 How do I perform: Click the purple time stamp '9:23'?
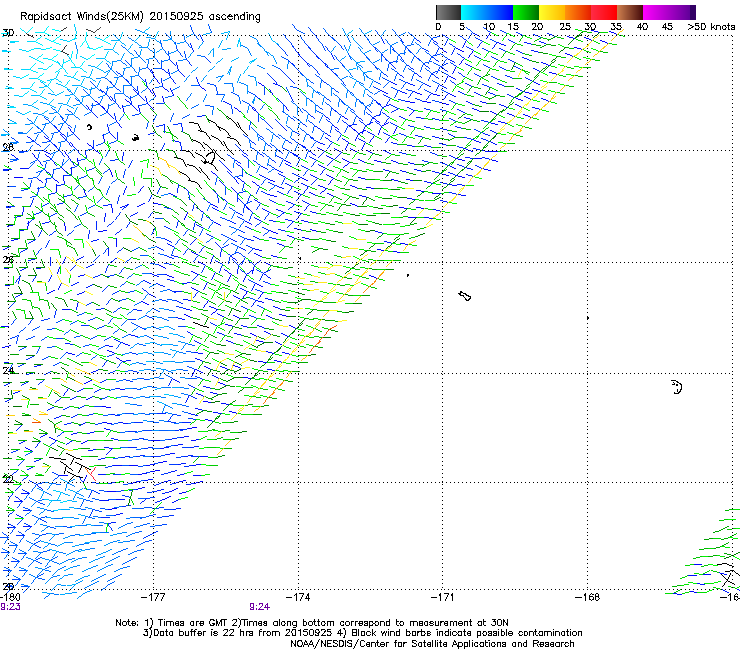point(10,607)
